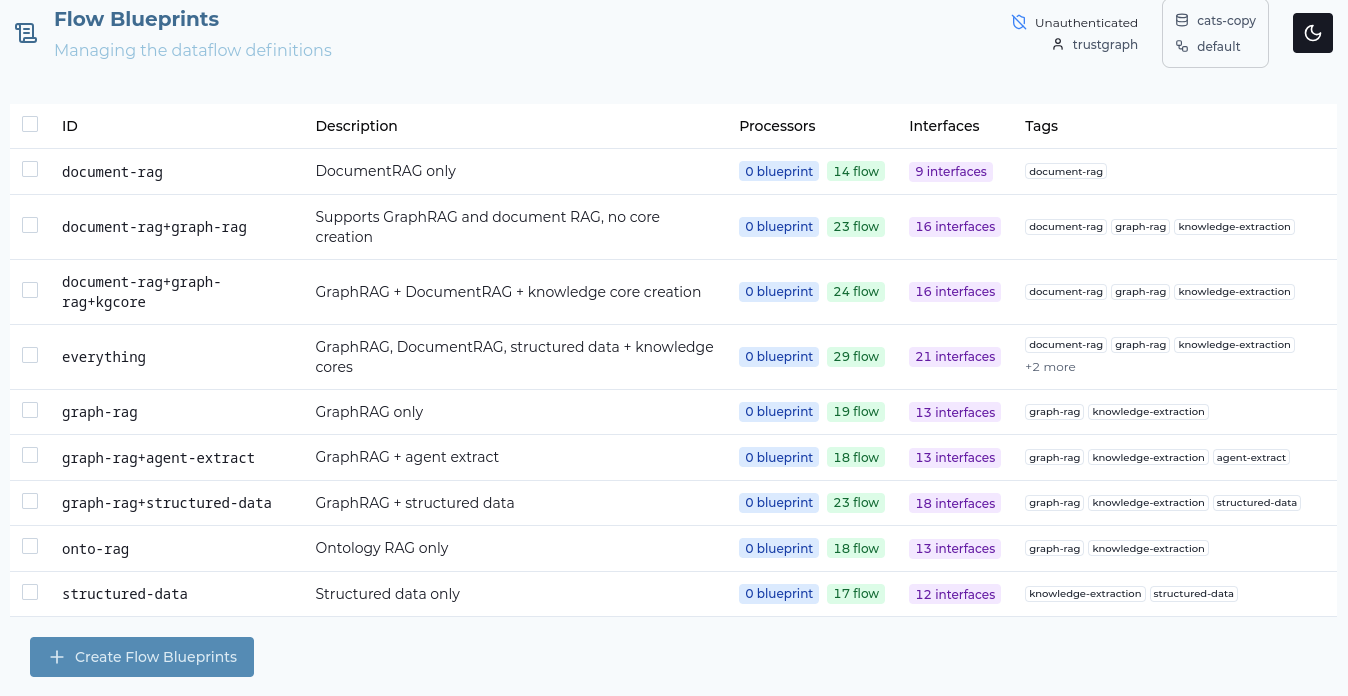Viewport: 1348px width, 696px height.
Task: Tick the checkbox for onto-rag
Action: coord(30,546)
